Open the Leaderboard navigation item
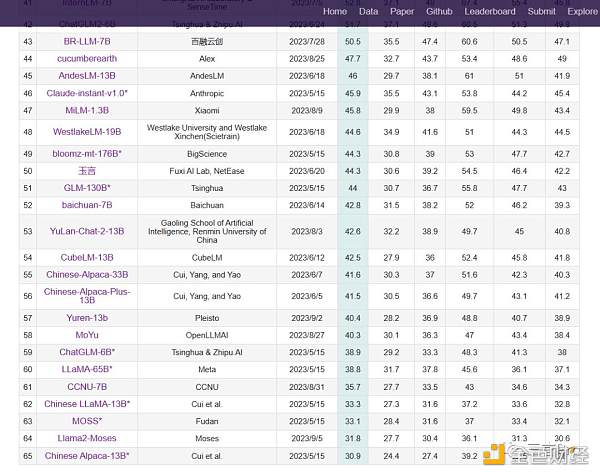 pyautogui.click(x=490, y=11)
